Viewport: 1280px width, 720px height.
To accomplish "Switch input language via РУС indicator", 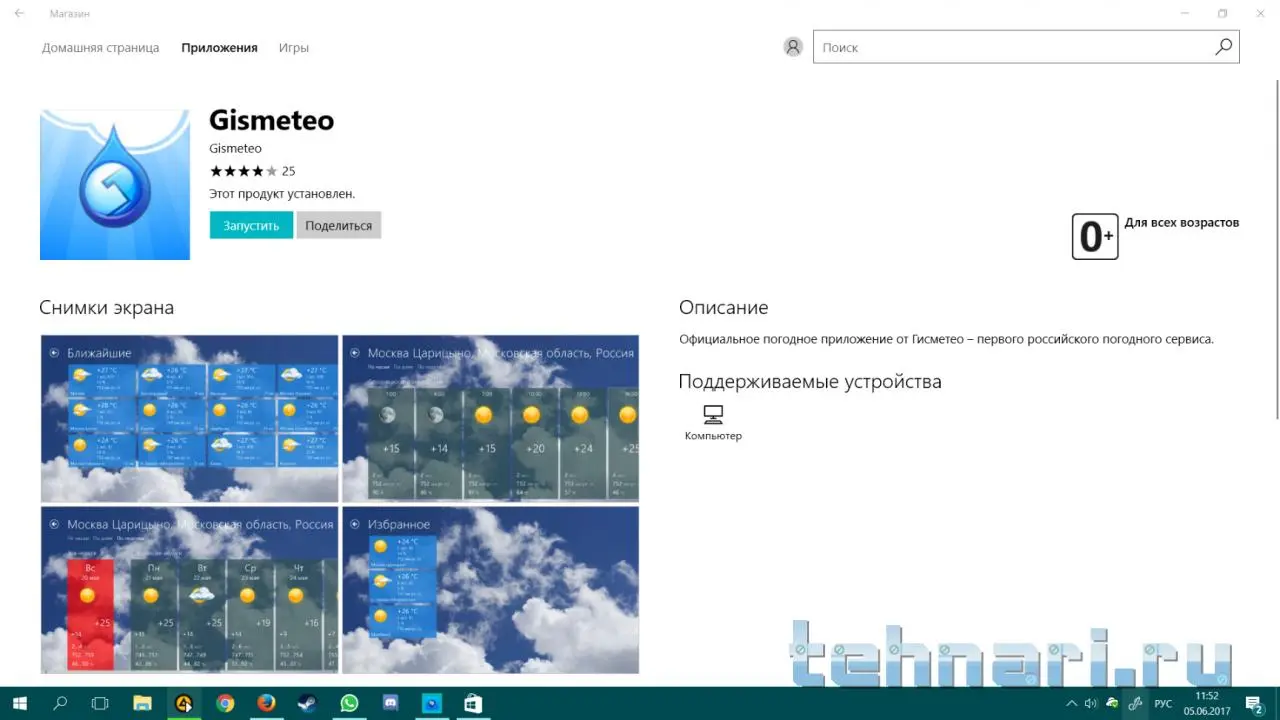I will pyautogui.click(x=1163, y=703).
